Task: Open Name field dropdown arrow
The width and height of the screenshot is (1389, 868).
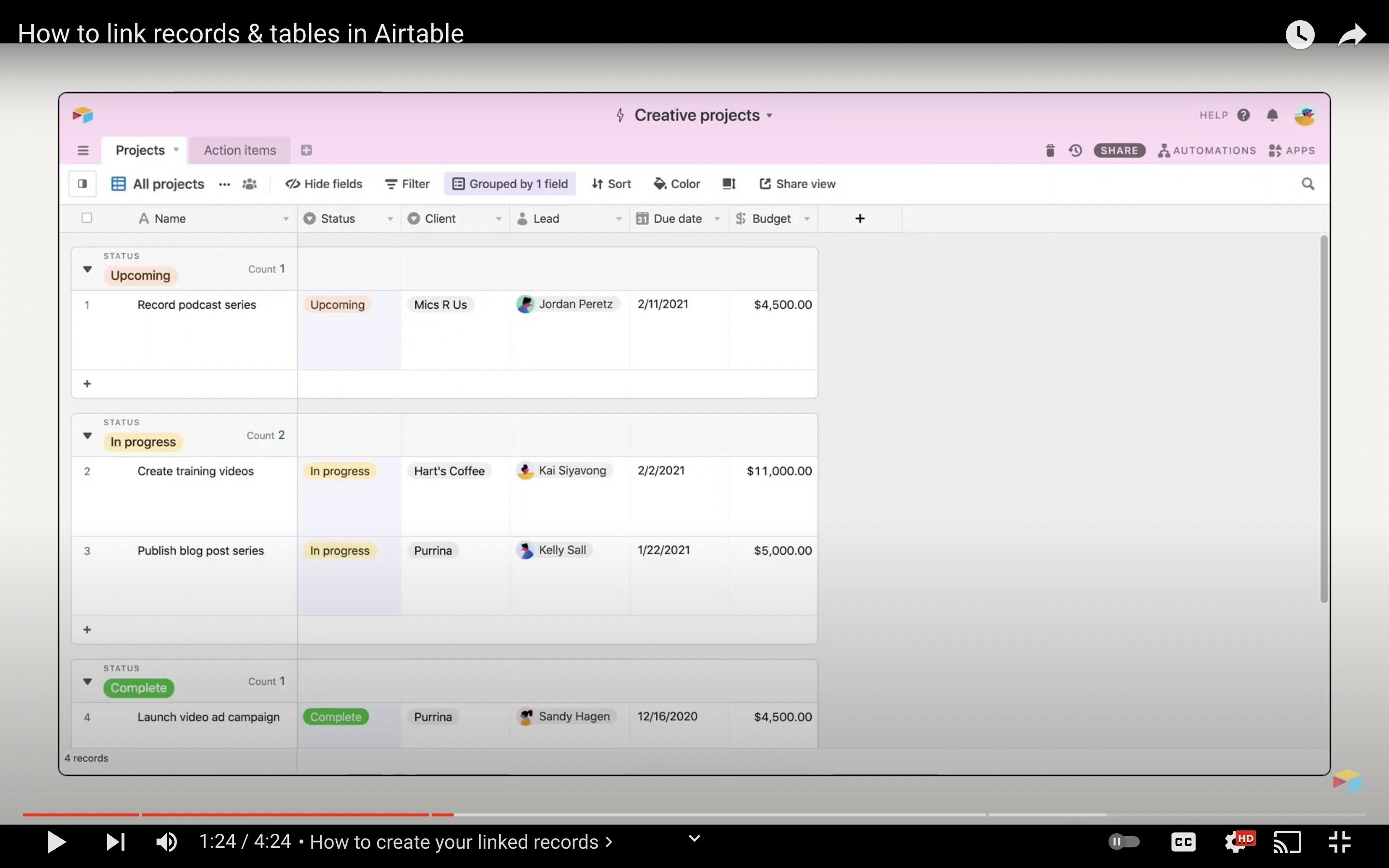Action: [286, 219]
